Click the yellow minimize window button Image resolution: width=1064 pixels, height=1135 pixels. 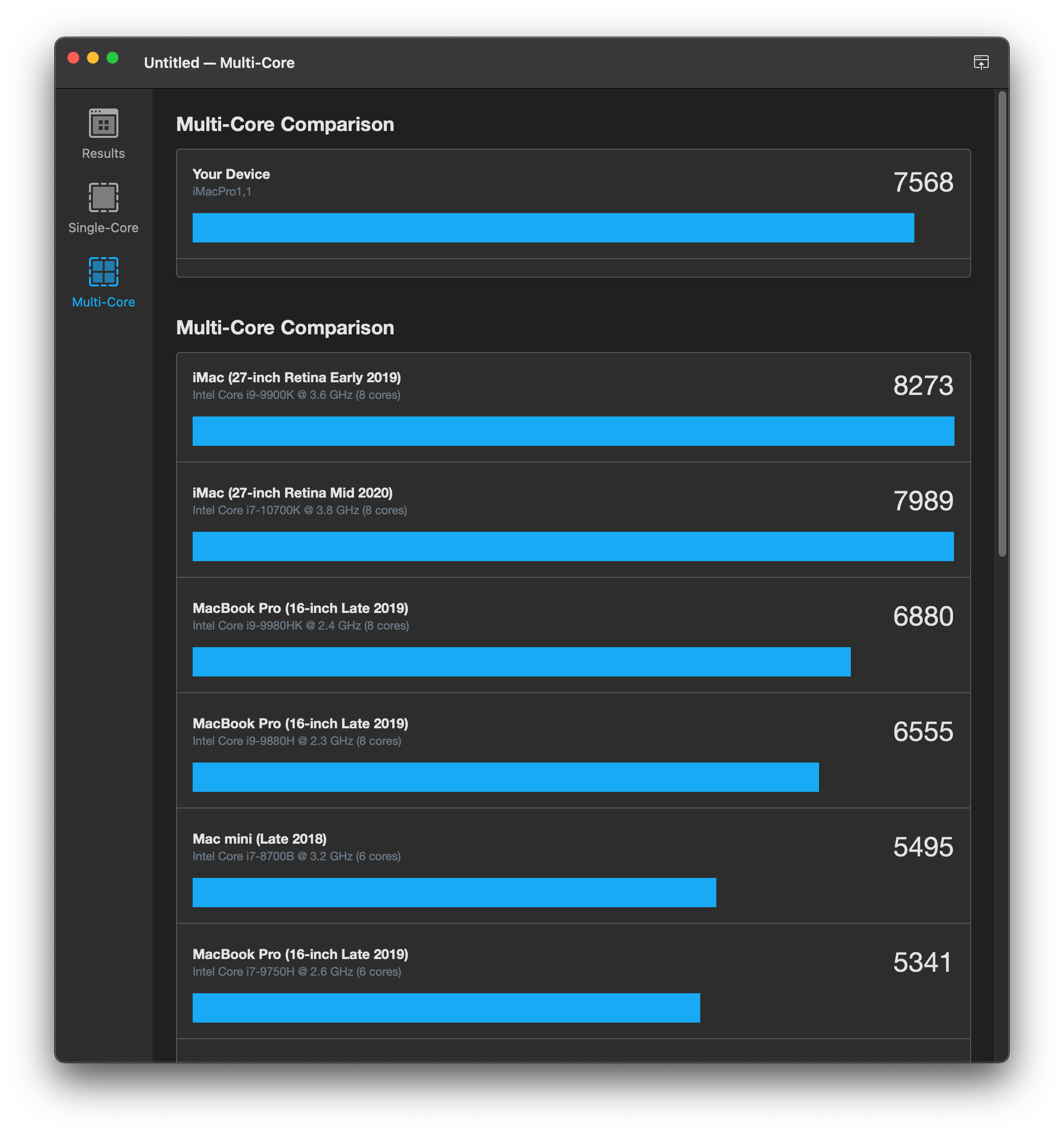click(x=93, y=58)
